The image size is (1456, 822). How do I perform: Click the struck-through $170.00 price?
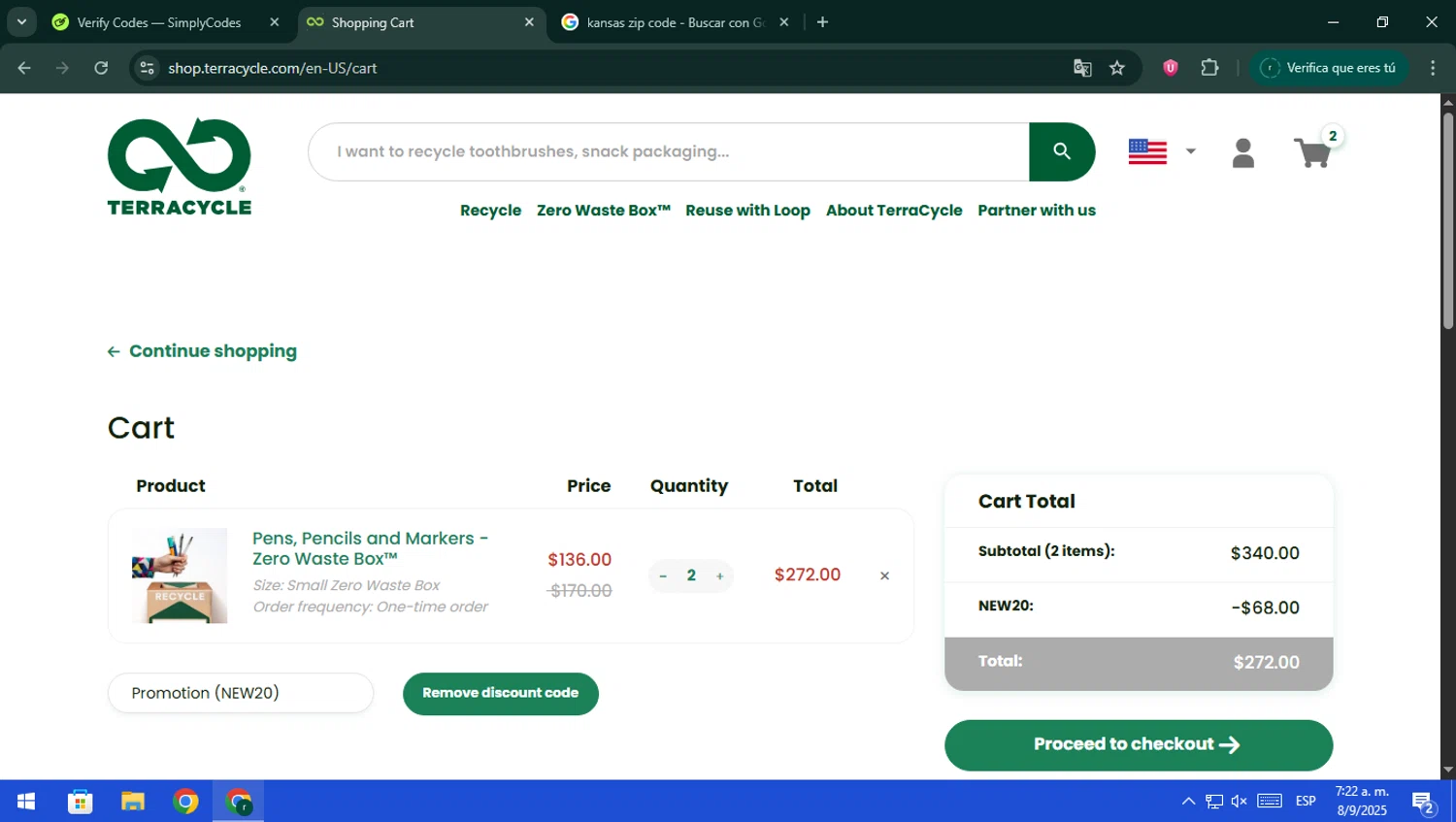click(579, 591)
